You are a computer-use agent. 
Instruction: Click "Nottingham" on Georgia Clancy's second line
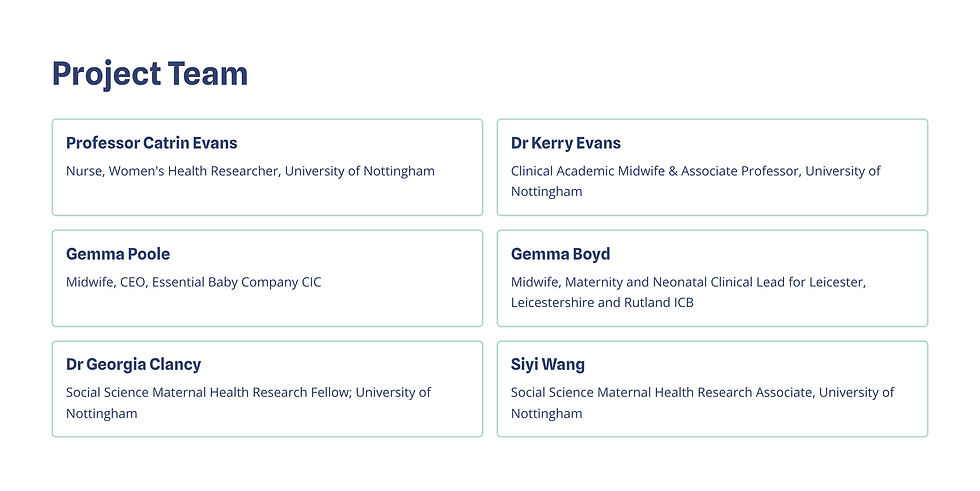point(101,413)
